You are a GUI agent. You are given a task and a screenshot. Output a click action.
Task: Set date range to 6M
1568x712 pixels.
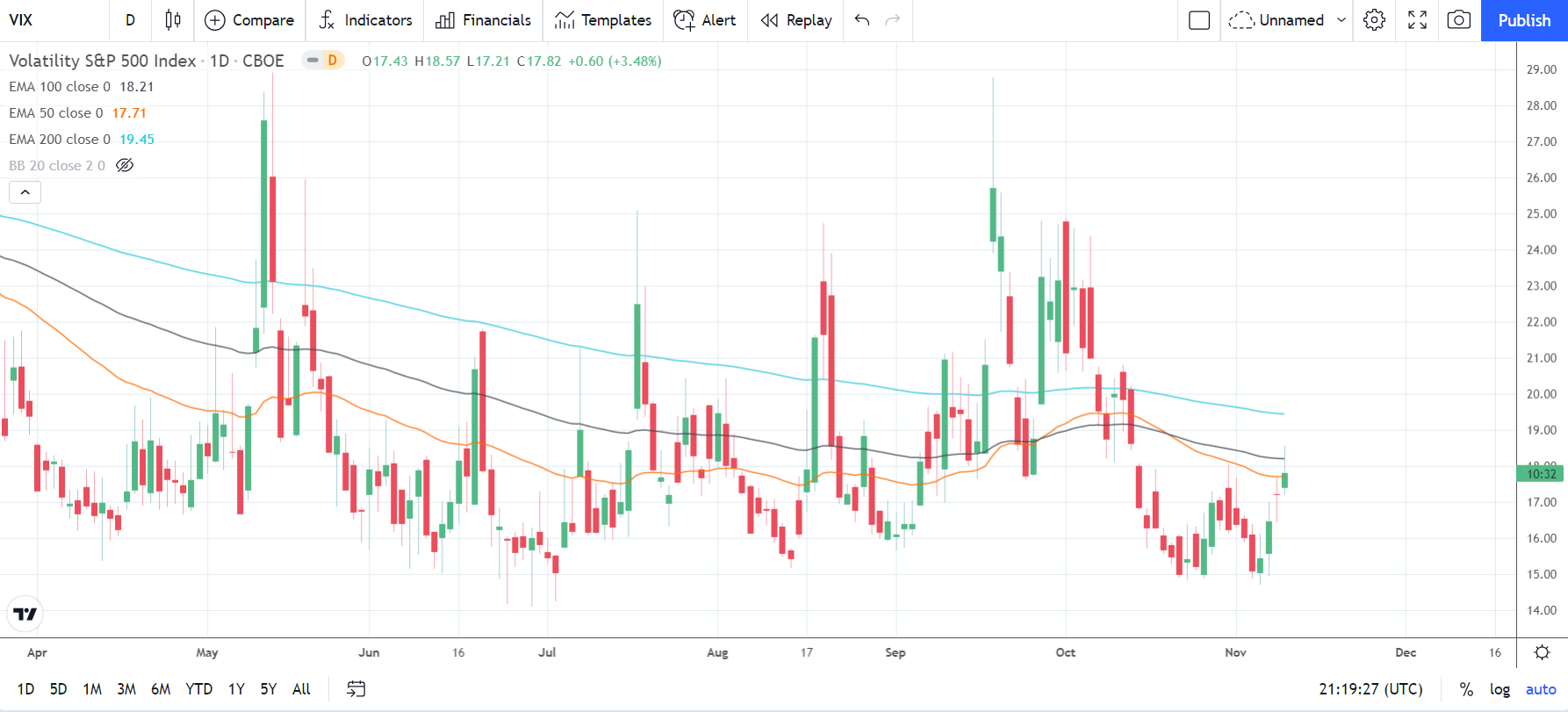(x=161, y=689)
